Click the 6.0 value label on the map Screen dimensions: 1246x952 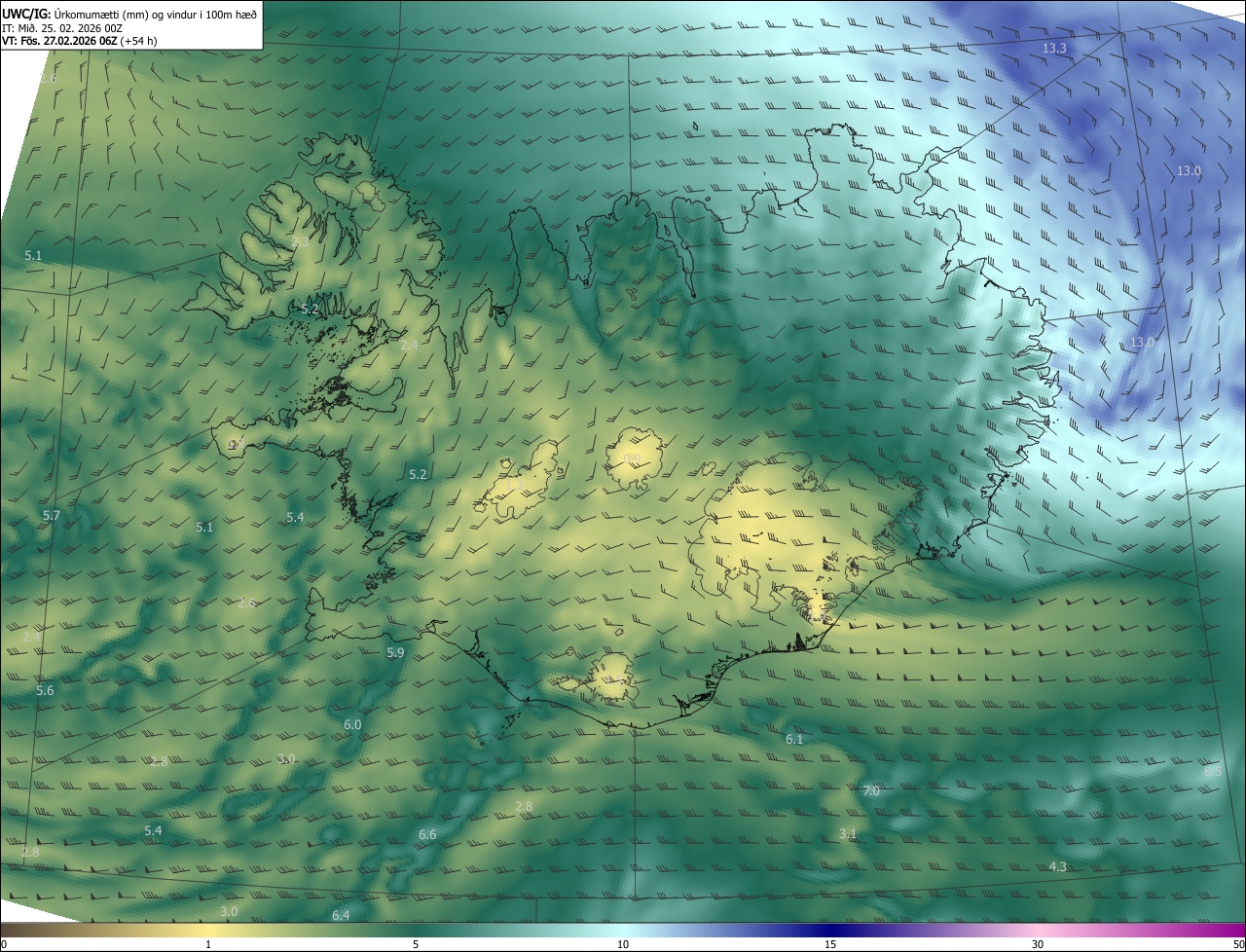point(352,725)
